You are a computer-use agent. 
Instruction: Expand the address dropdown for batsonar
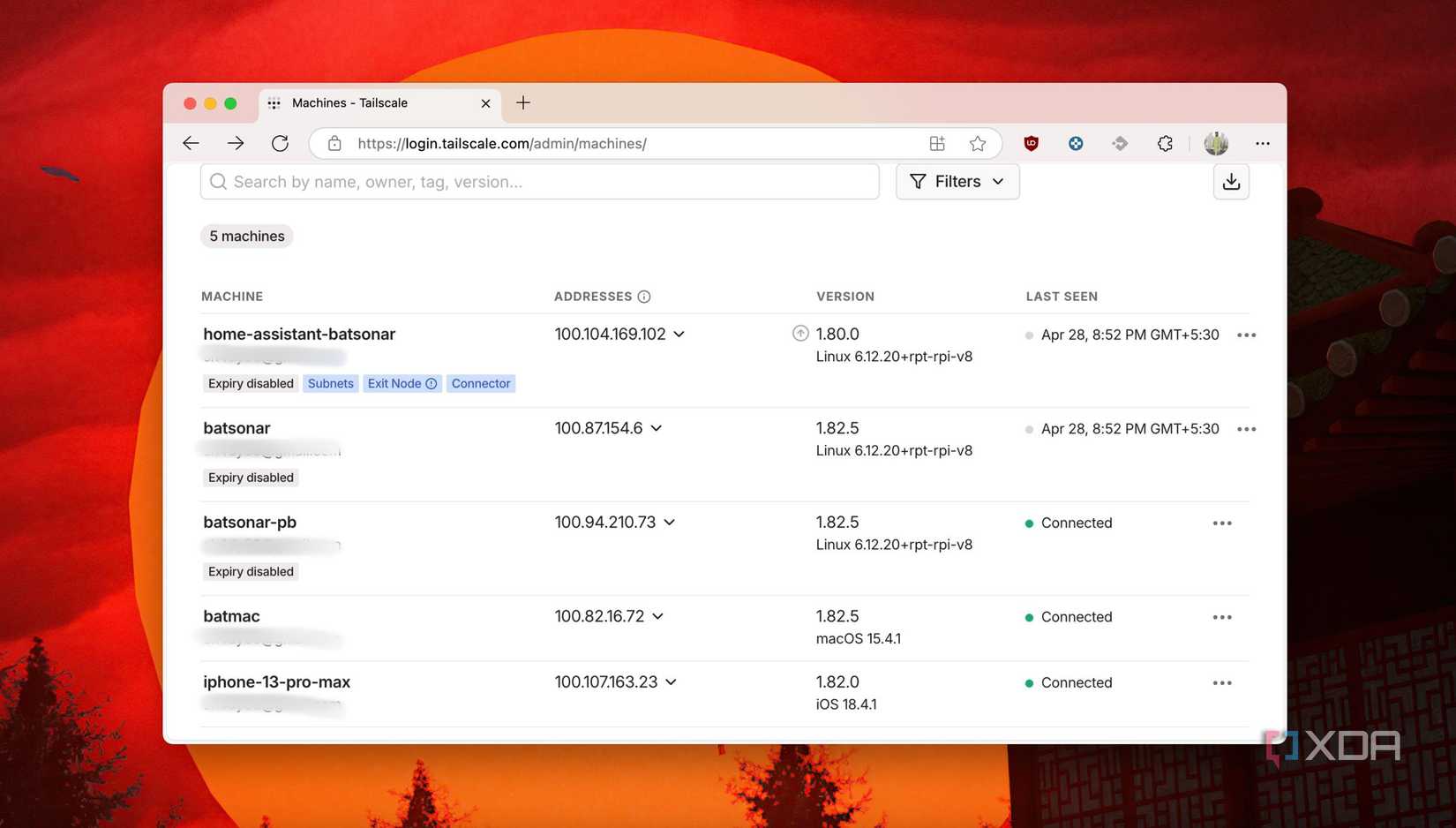(x=656, y=428)
